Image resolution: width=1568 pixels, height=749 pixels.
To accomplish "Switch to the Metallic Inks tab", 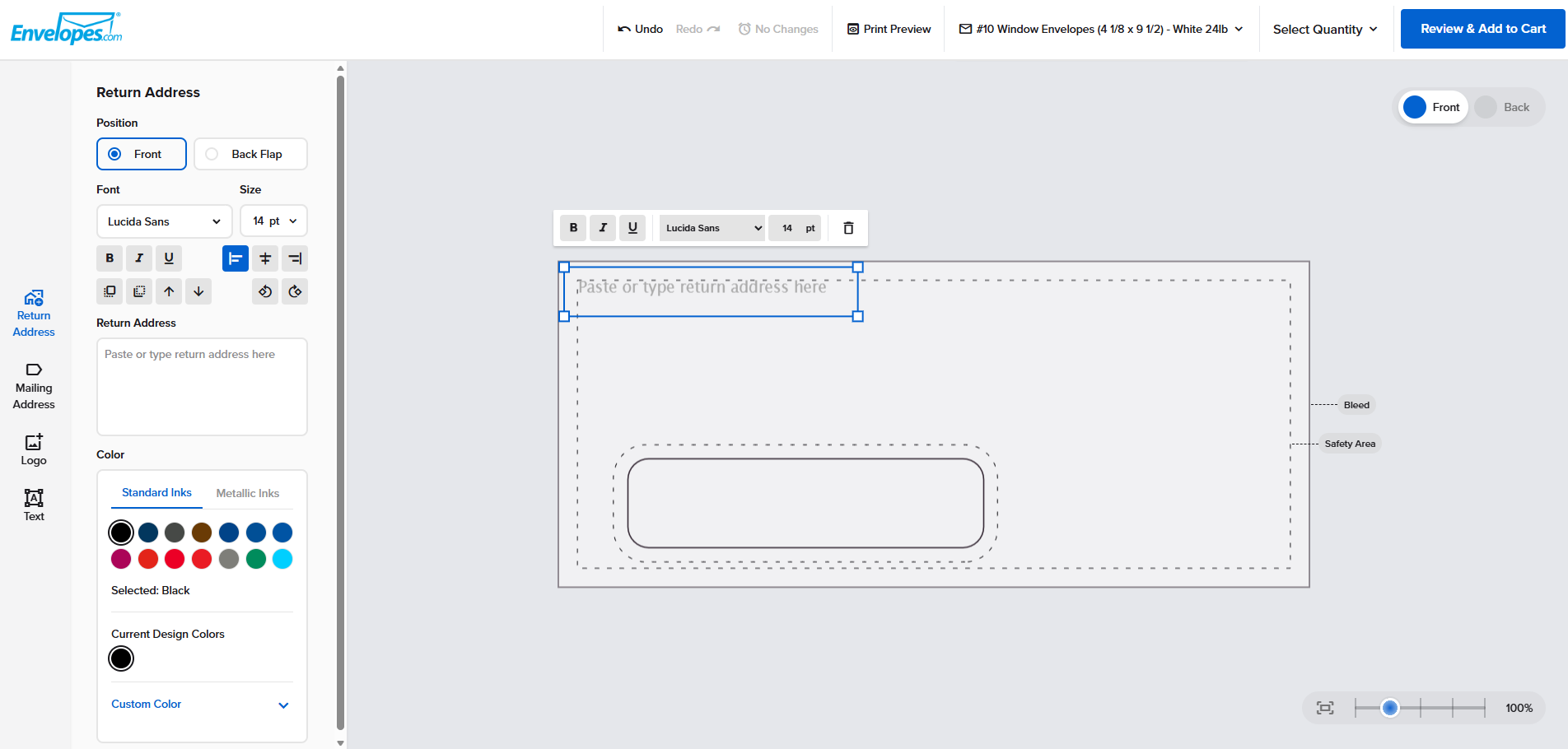I will [248, 493].
